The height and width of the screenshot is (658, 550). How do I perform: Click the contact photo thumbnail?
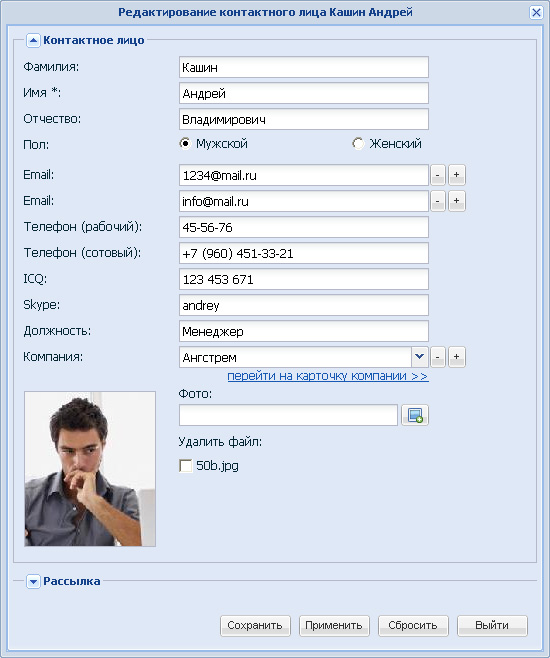(x=90, y=469)
